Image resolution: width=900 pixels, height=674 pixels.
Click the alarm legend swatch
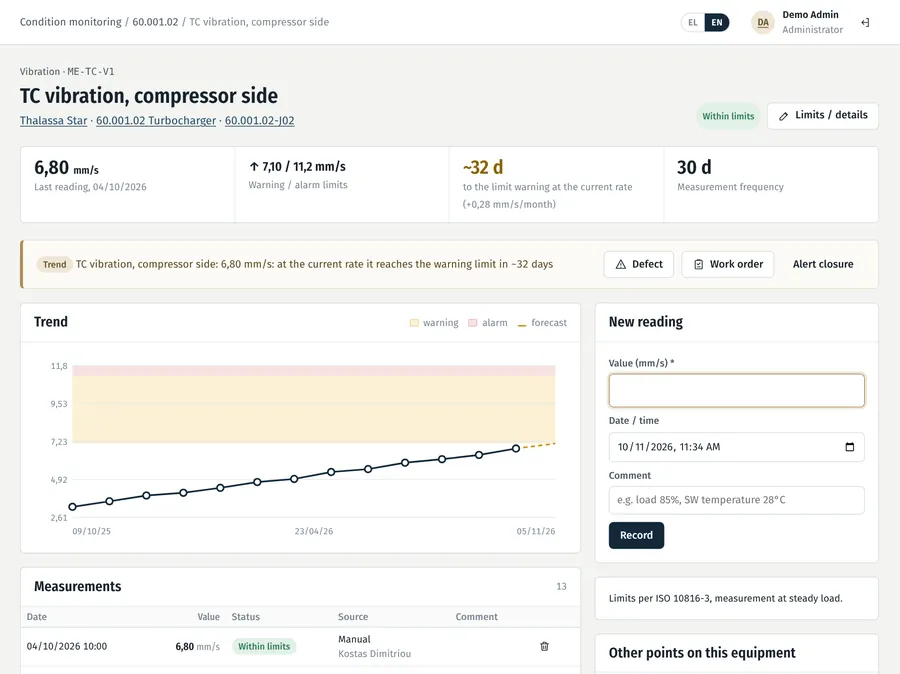click(472, 323)
